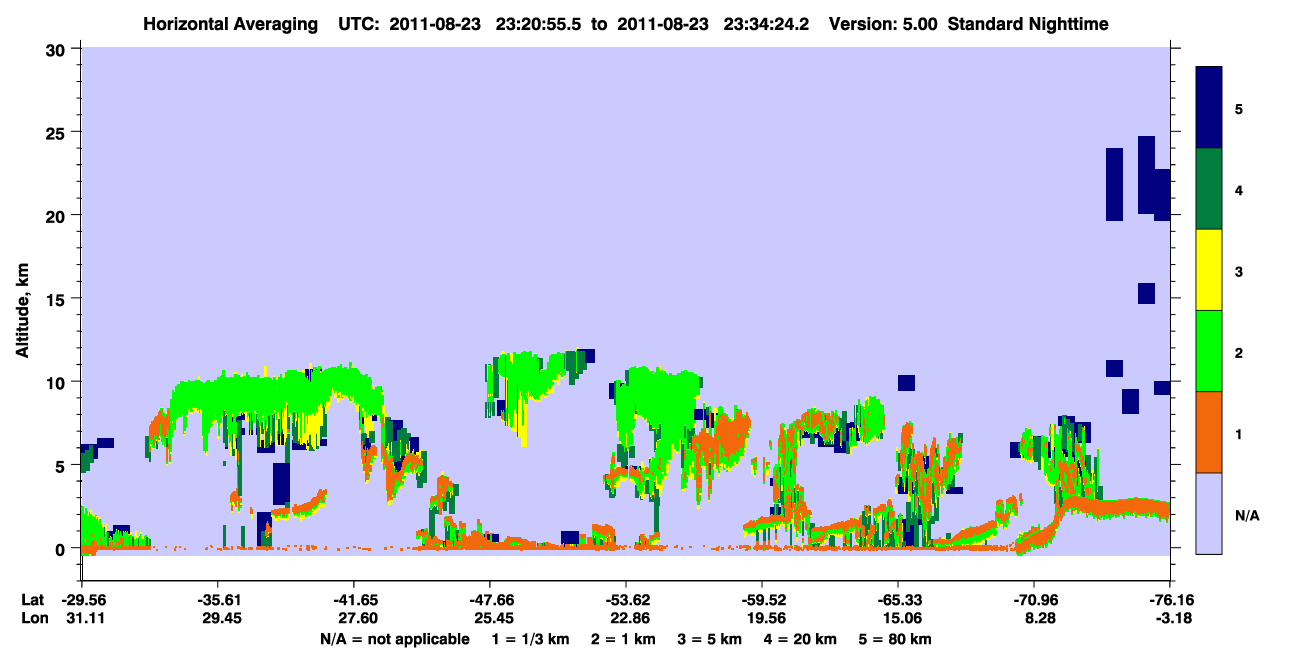Click the '1 = 1/3 km' legend text
The width and height of the screenshot is (1300, 667).
coord(529,639)
